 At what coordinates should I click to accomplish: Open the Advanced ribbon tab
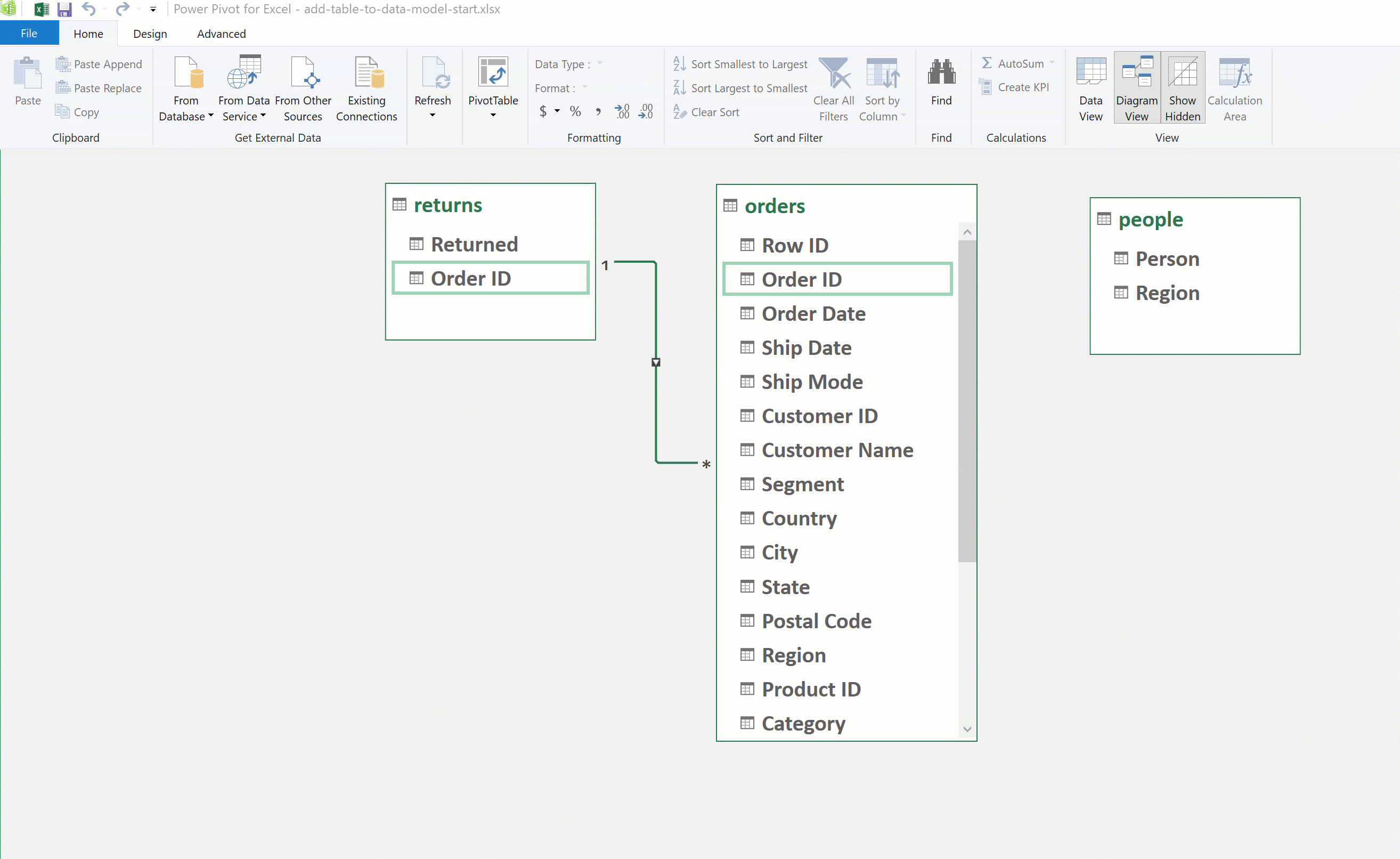click(221, 34)
